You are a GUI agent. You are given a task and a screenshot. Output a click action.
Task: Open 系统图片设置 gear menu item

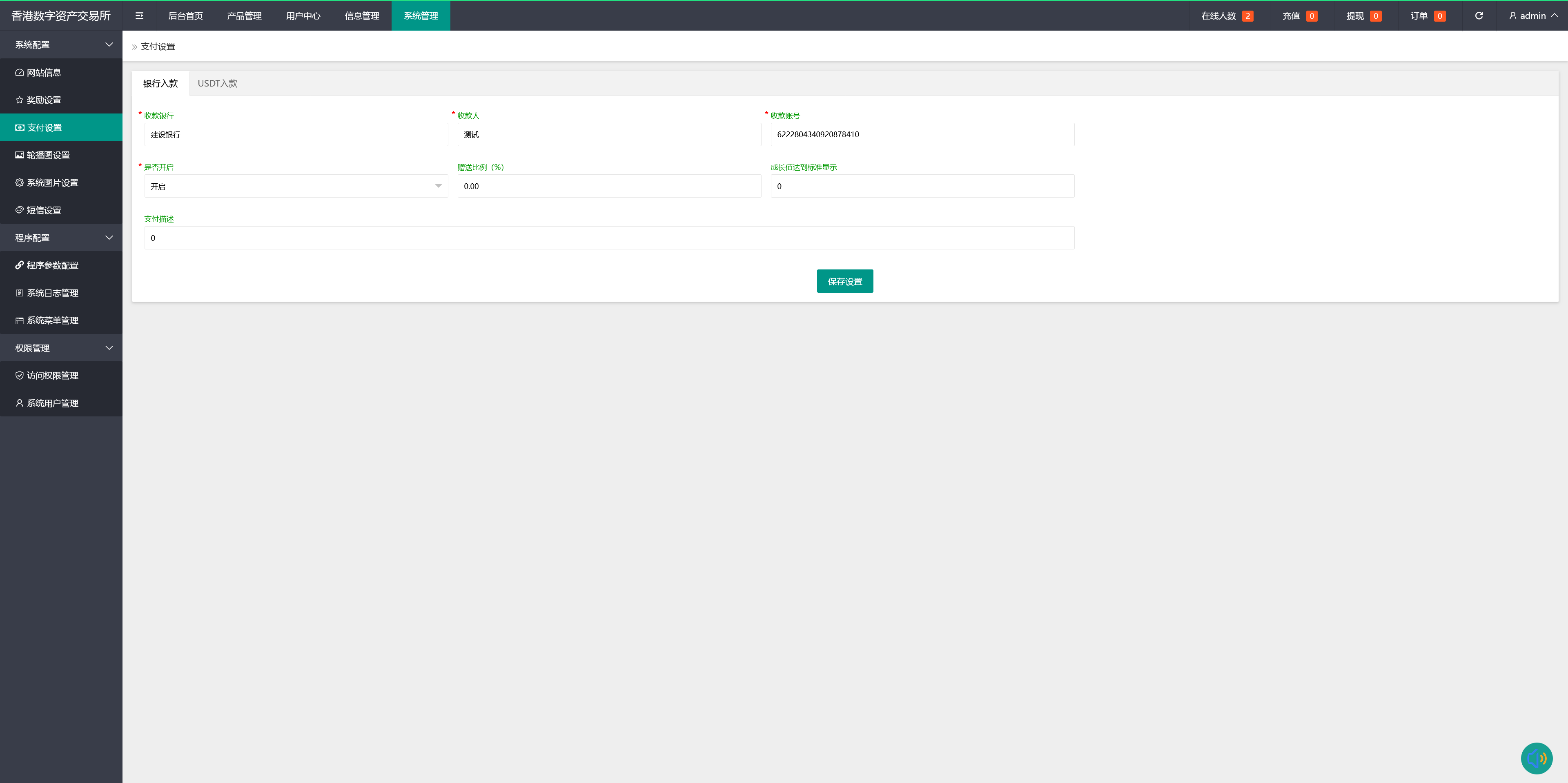(x=52, y=182)
